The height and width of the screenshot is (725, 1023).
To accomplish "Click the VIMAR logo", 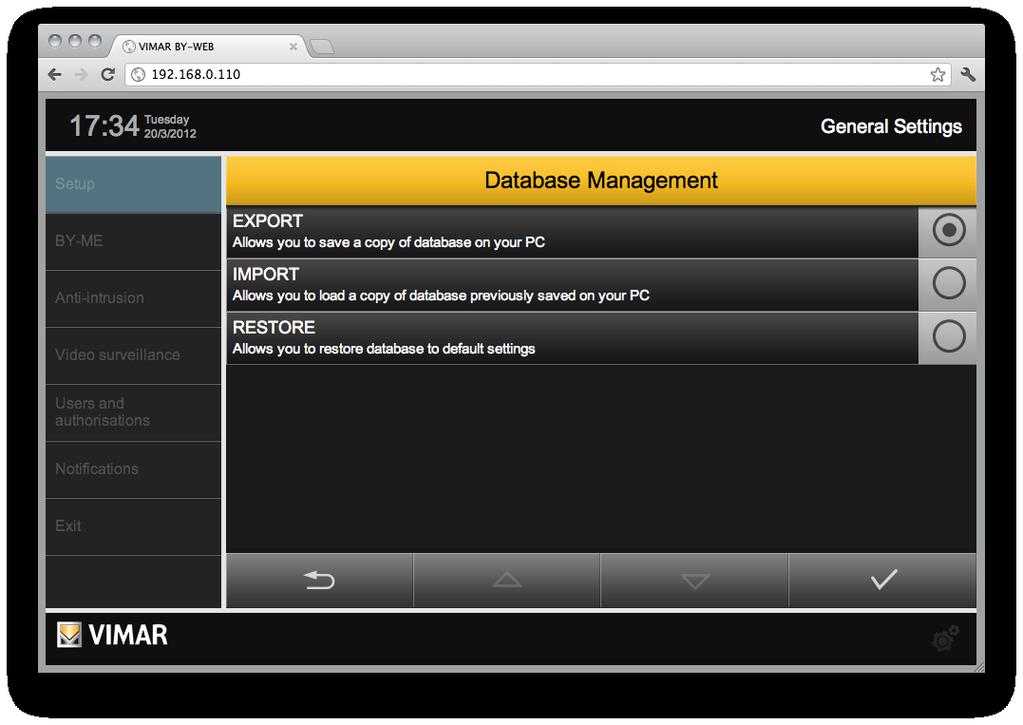I will [112, 635].
